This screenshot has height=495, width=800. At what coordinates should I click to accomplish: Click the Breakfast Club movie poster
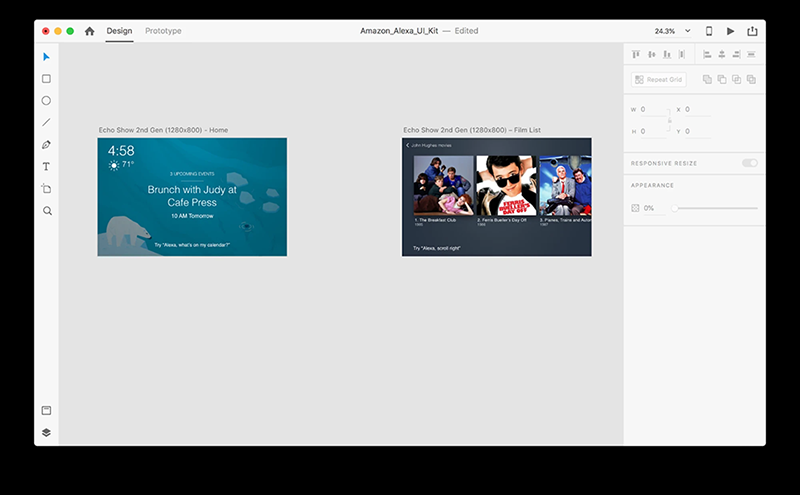(x=443, y=185)
